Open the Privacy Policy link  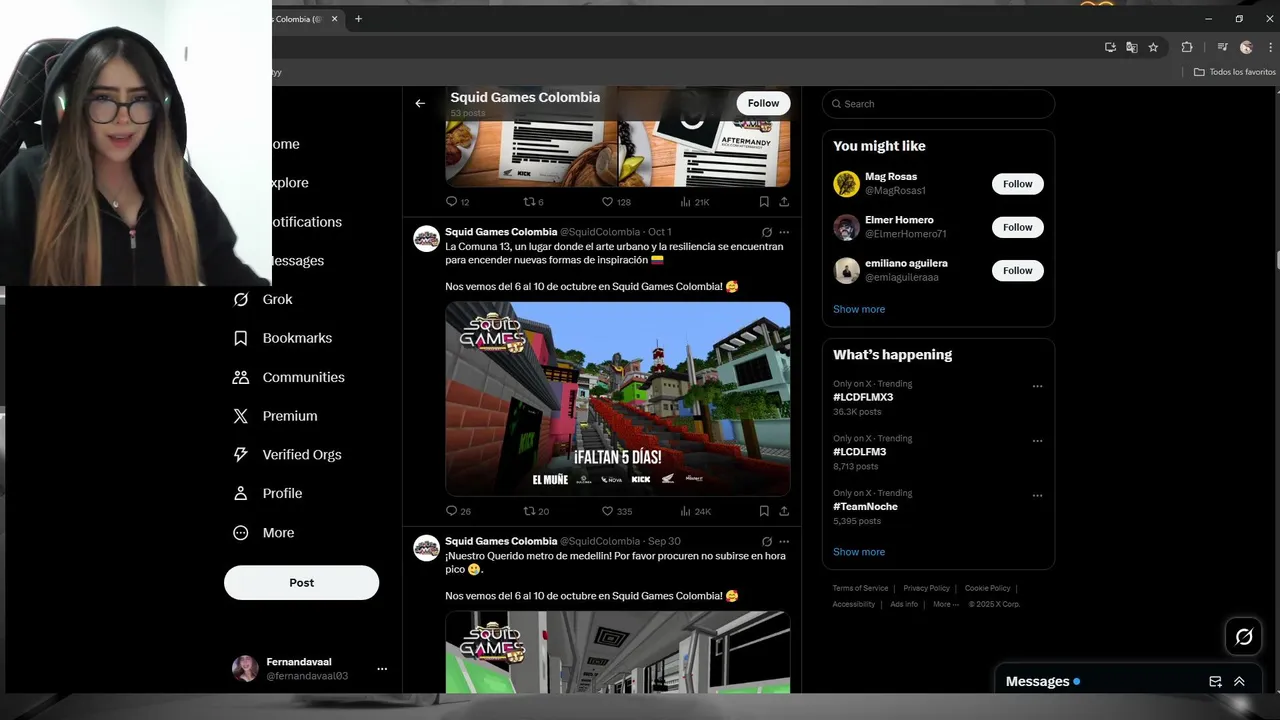click(x=926, y=588)
